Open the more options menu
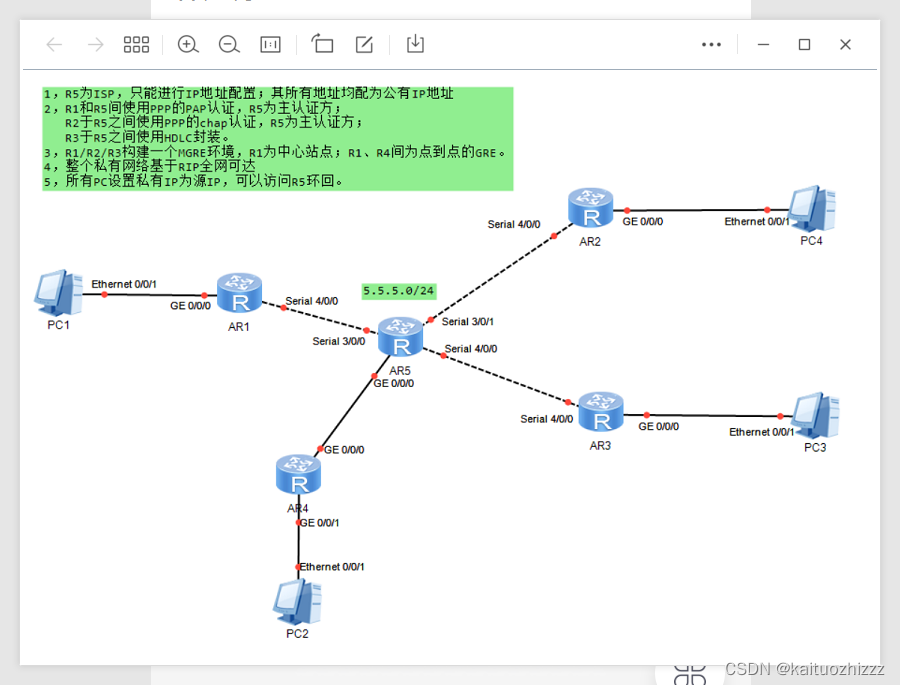The width and height of the screenshot is (900, 685). 711,44
